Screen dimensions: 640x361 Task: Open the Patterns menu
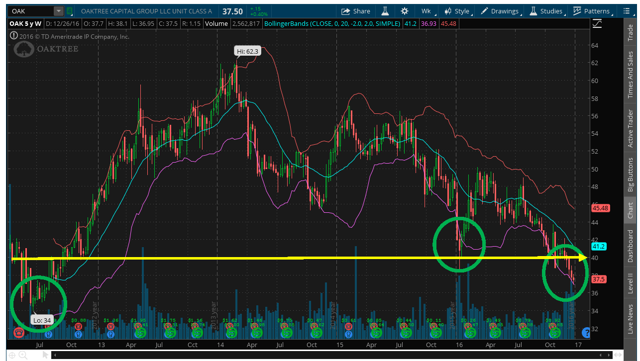point(592,11)
